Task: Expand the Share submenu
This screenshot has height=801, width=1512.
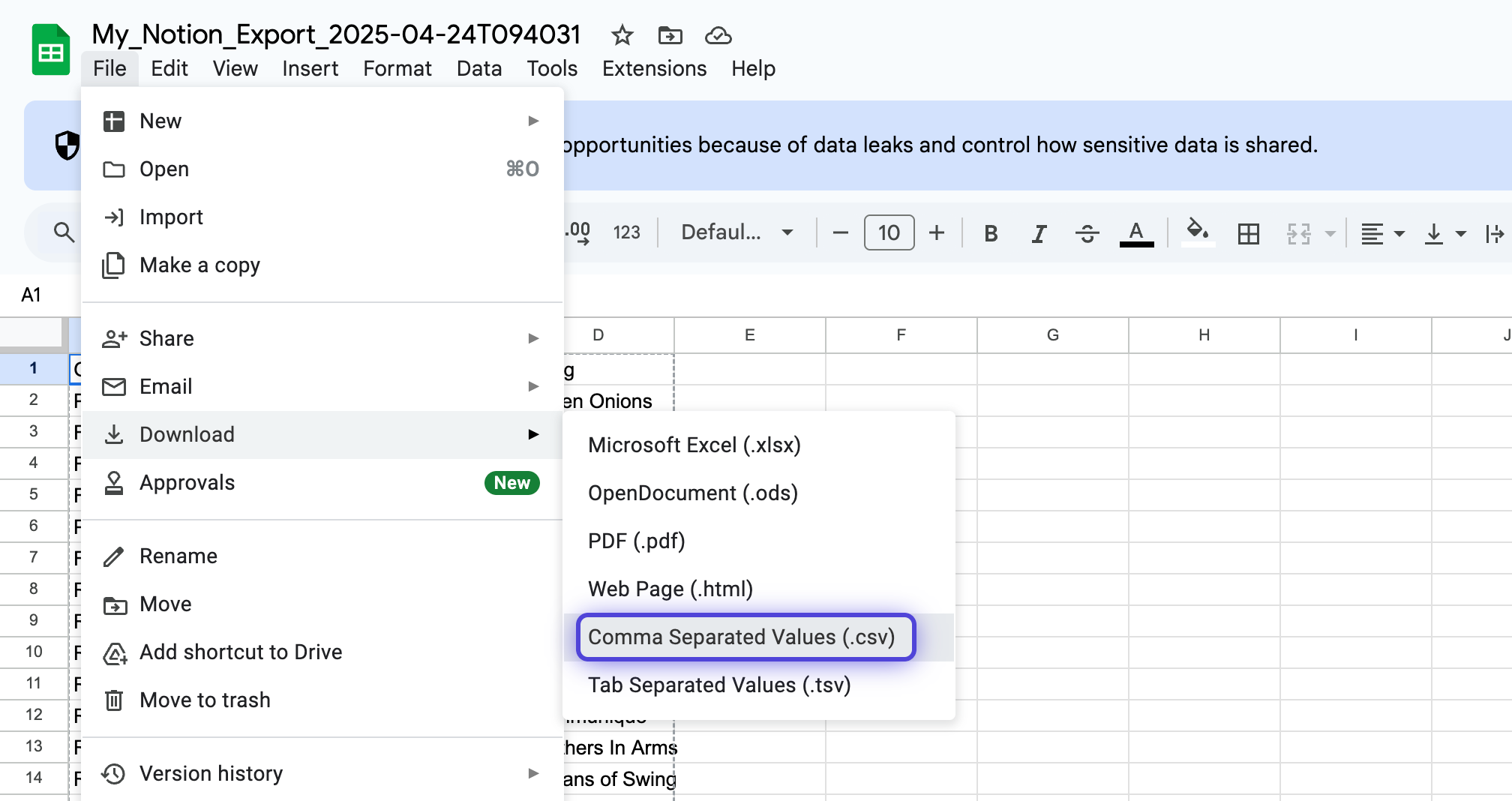Action: coord(322,338)
